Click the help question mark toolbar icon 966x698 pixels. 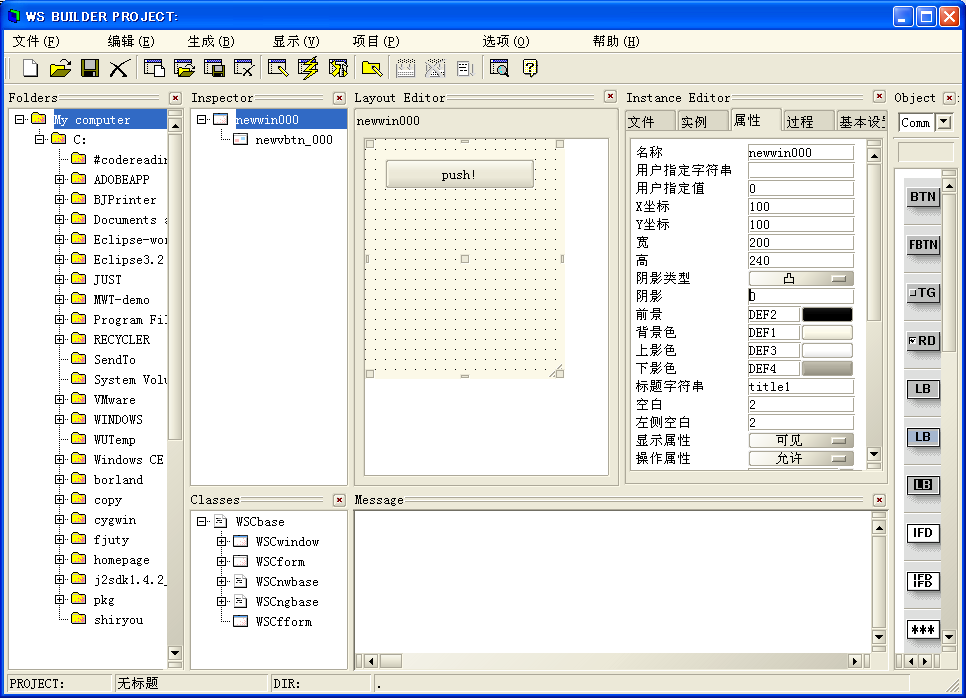[x=530, y=68]
